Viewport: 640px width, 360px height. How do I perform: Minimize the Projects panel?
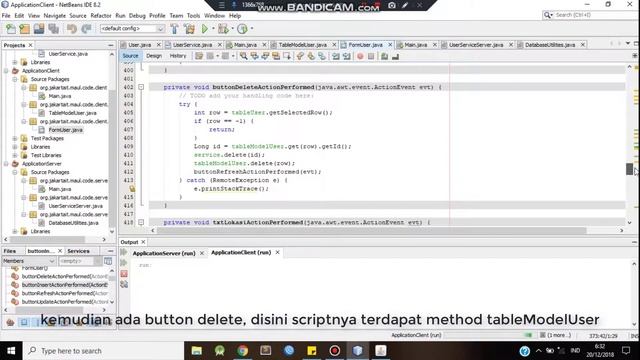point(111,45)
